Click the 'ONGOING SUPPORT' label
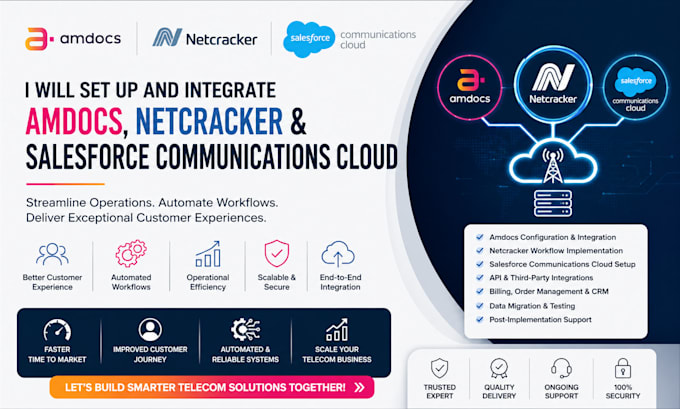 coord(562,392)
